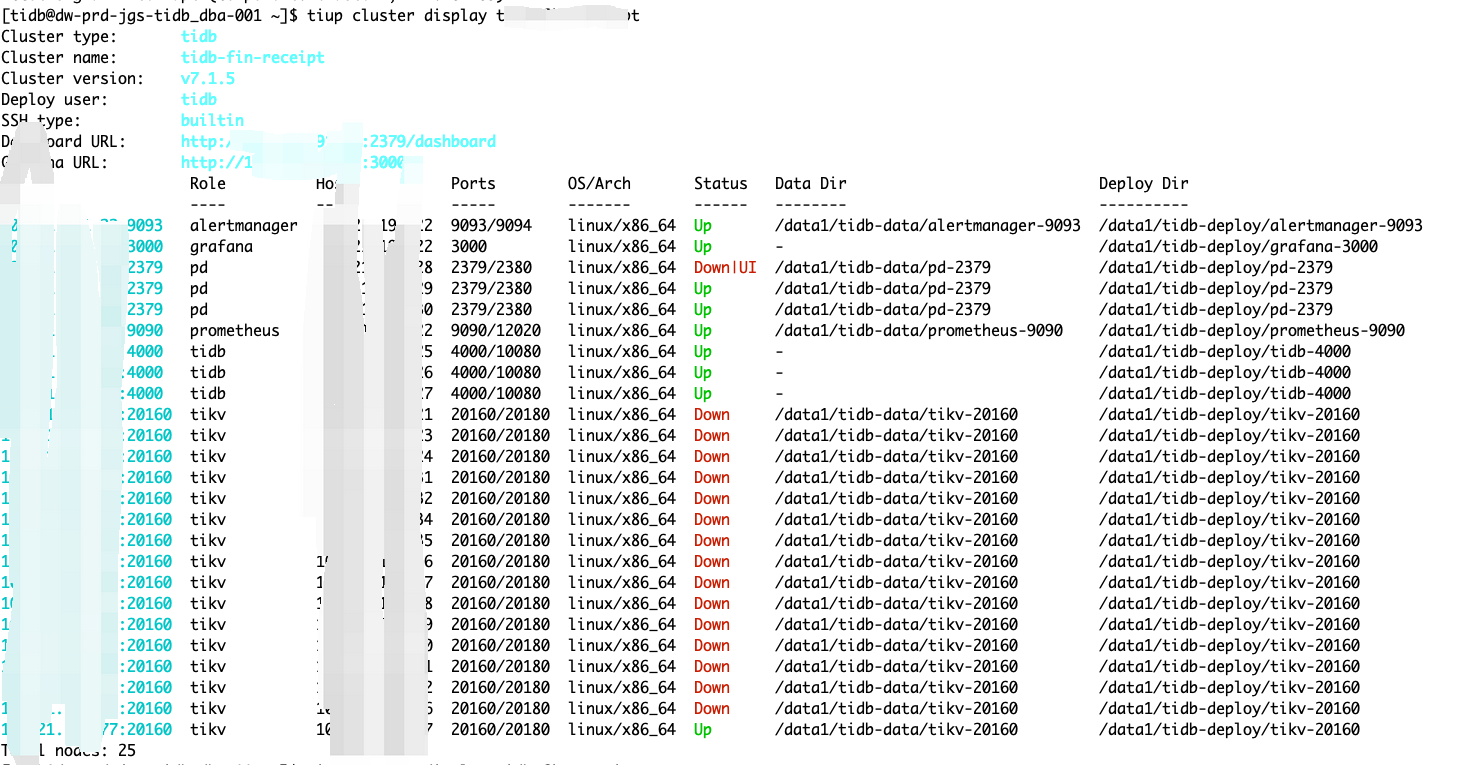Select the path /data1/tidb-data/alertmanager-9093

tap(928, 226)
